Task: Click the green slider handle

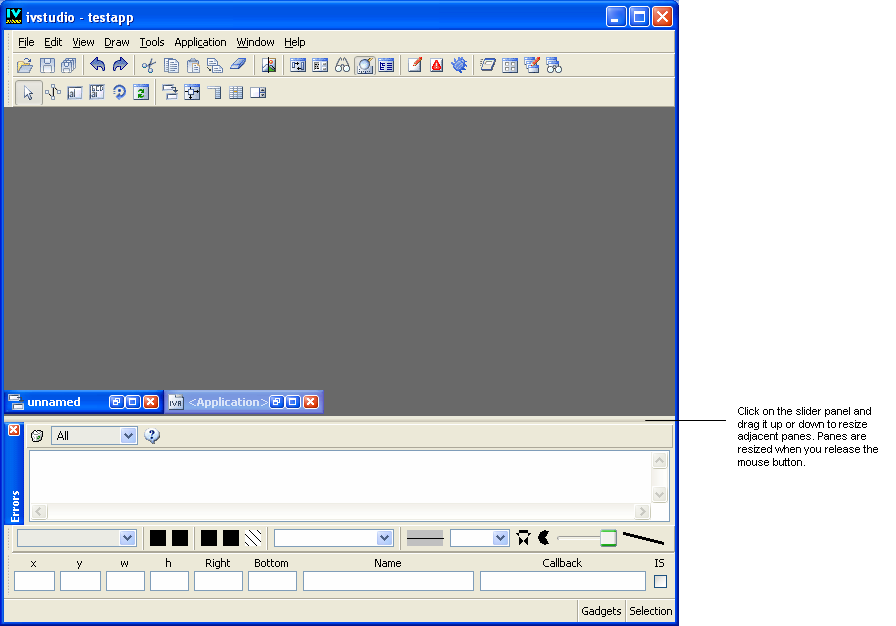Action: point(608,538)
